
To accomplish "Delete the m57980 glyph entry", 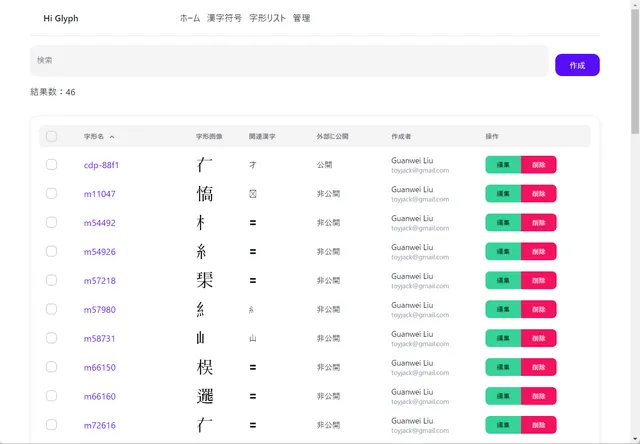I will click(x=539, y=309).
